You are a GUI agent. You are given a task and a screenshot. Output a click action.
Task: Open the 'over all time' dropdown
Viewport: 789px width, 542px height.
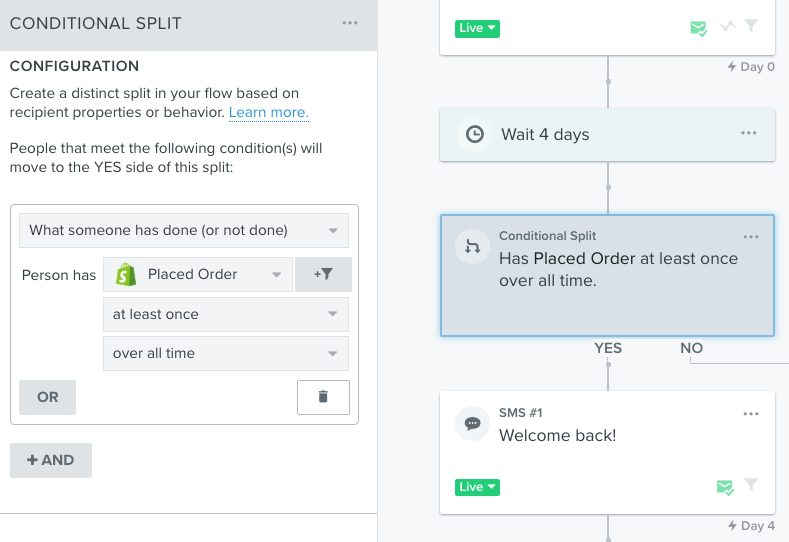click(x=225, y=353)
